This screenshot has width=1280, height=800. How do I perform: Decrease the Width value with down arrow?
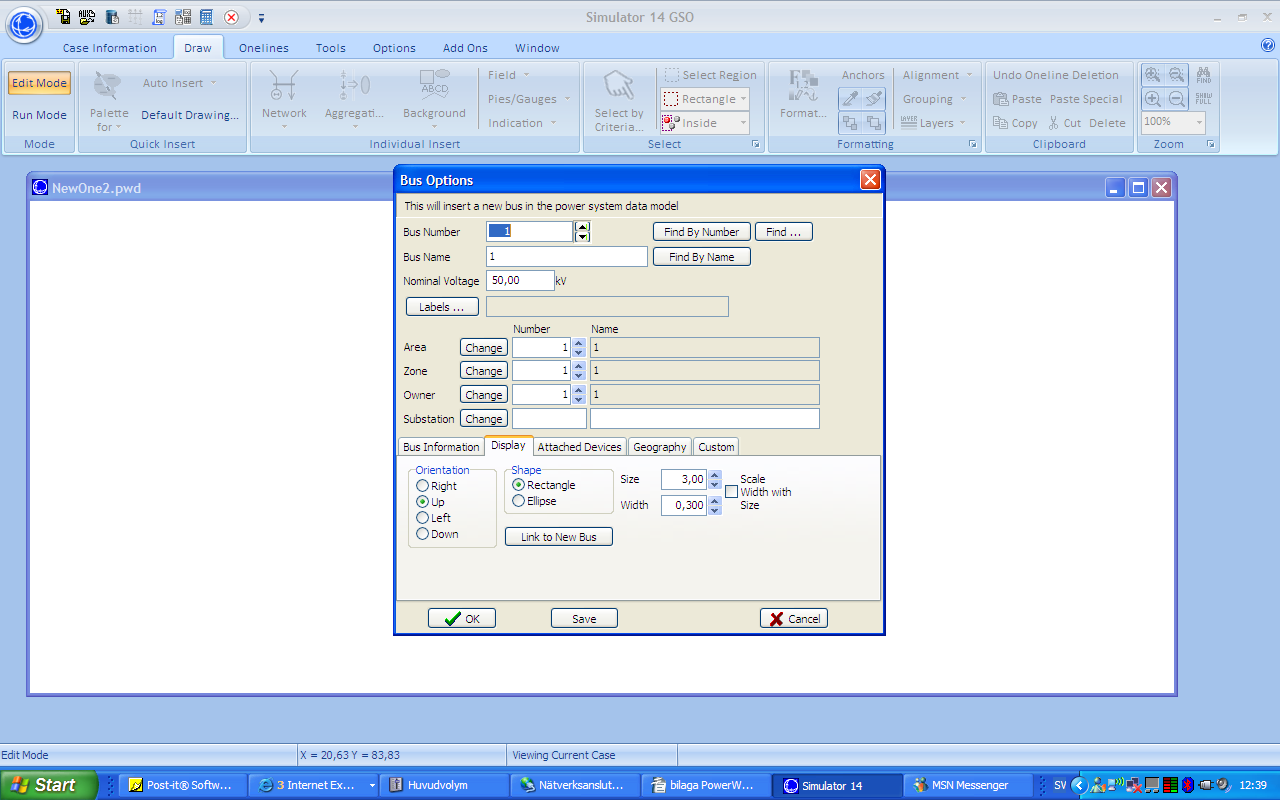coord(714,510)
